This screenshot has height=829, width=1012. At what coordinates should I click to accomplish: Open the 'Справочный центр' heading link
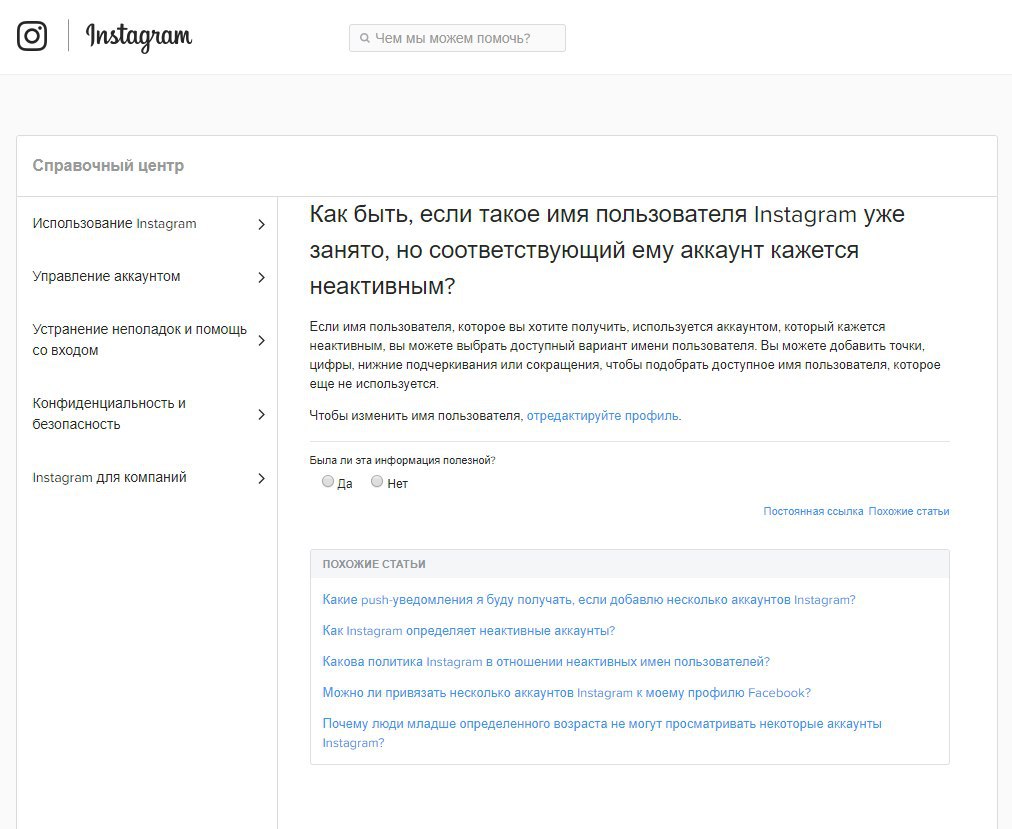pyautogui.click(x=108, y=165)
